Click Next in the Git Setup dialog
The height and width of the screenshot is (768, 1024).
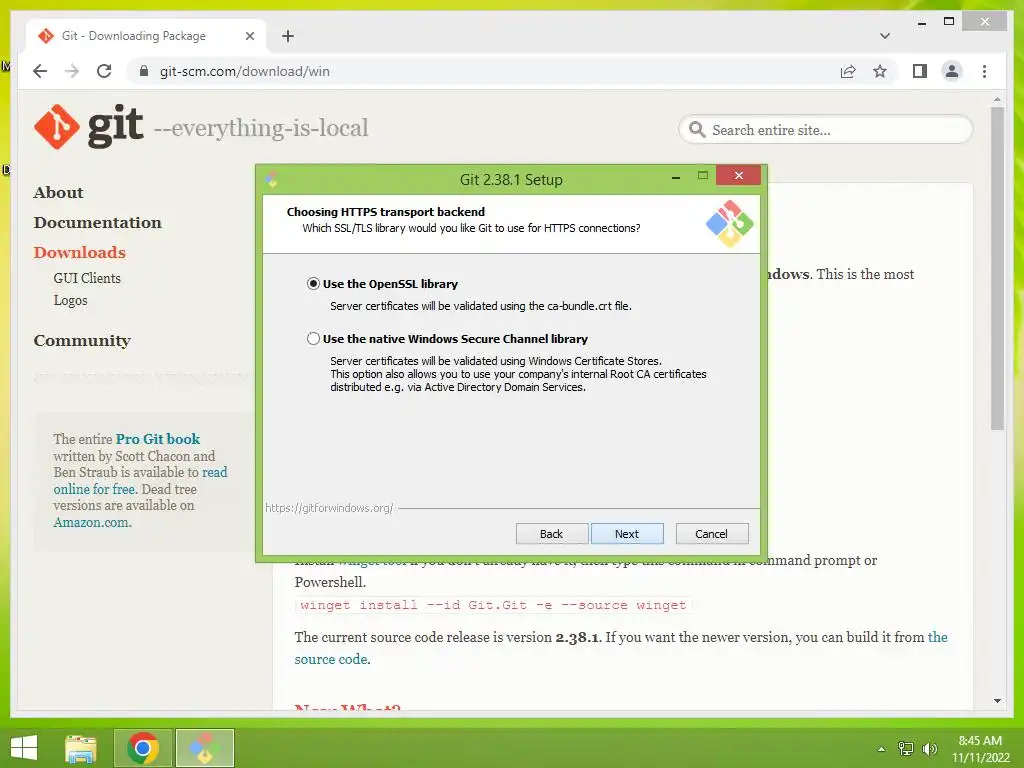coord(627,534)
